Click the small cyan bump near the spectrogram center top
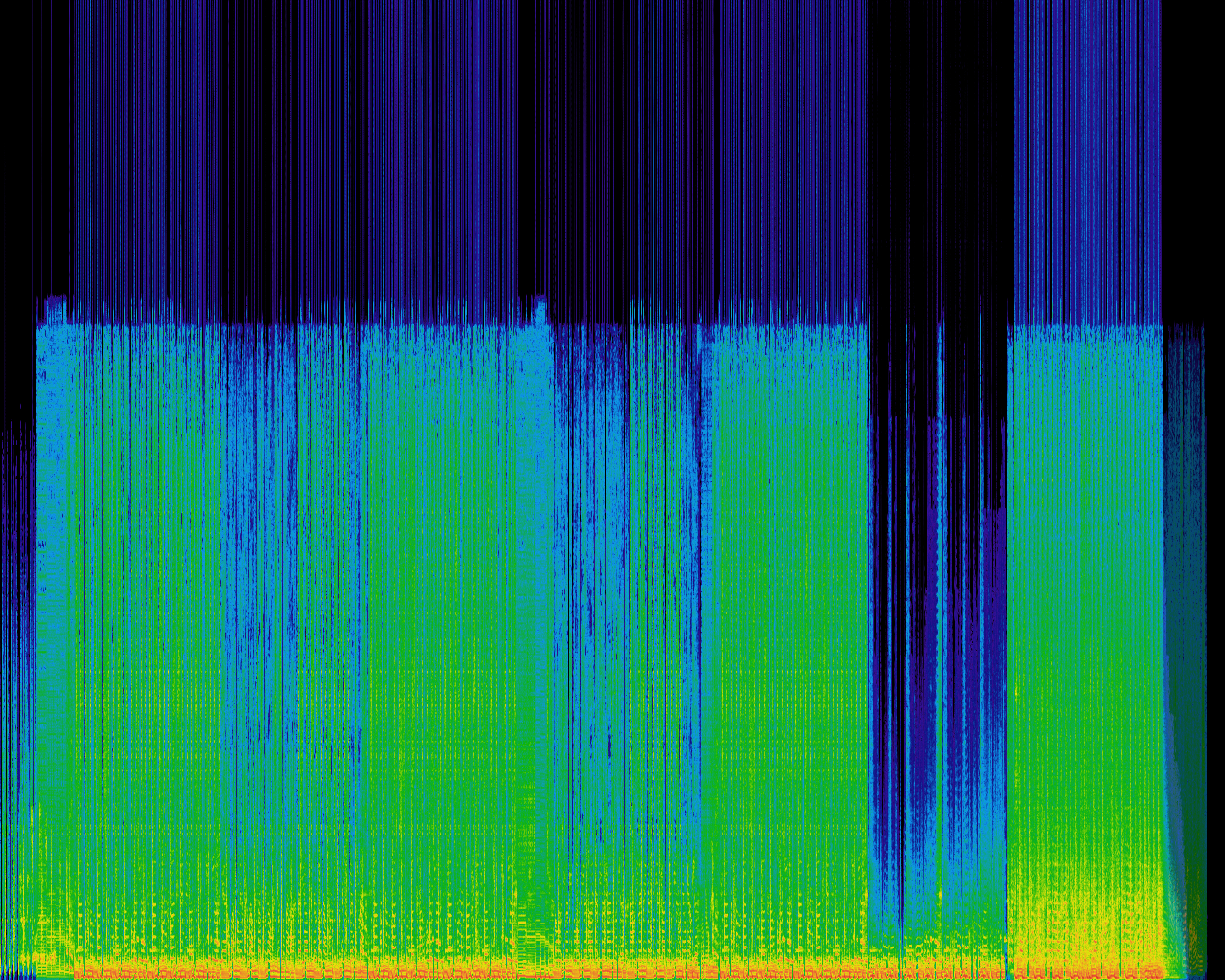This screenshot has width=1225, height=980. (x=539, y=310)
